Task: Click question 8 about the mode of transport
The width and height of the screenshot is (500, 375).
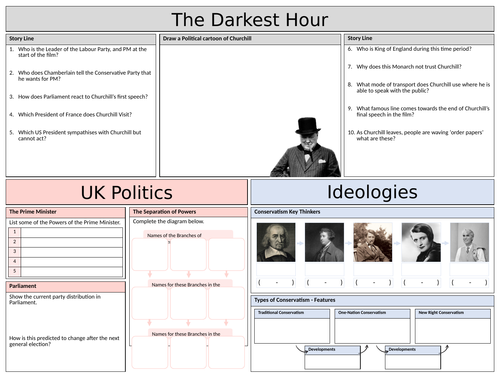Action: (x=419, y=87)
